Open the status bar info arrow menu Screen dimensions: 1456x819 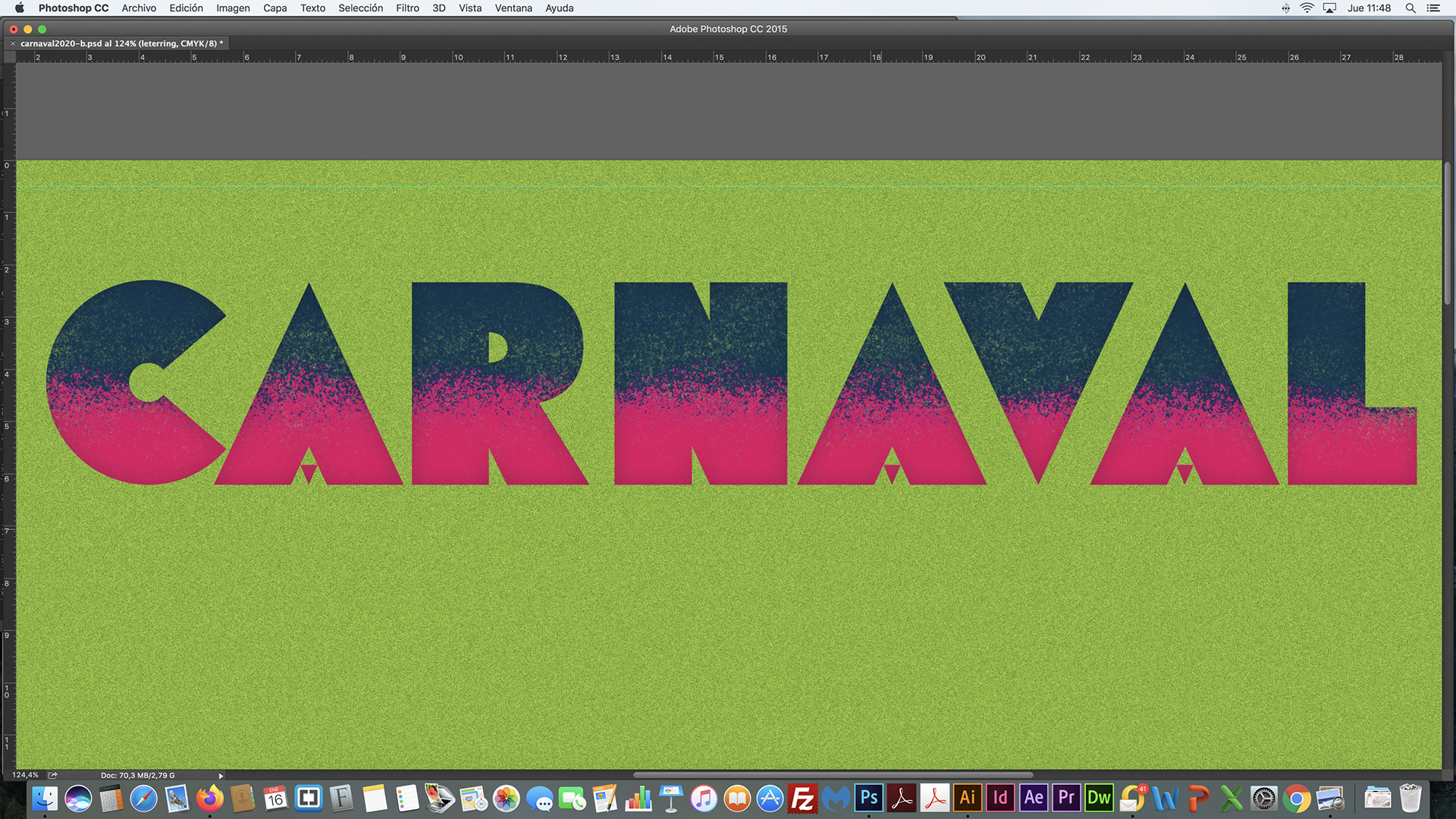tap(221, 776)
